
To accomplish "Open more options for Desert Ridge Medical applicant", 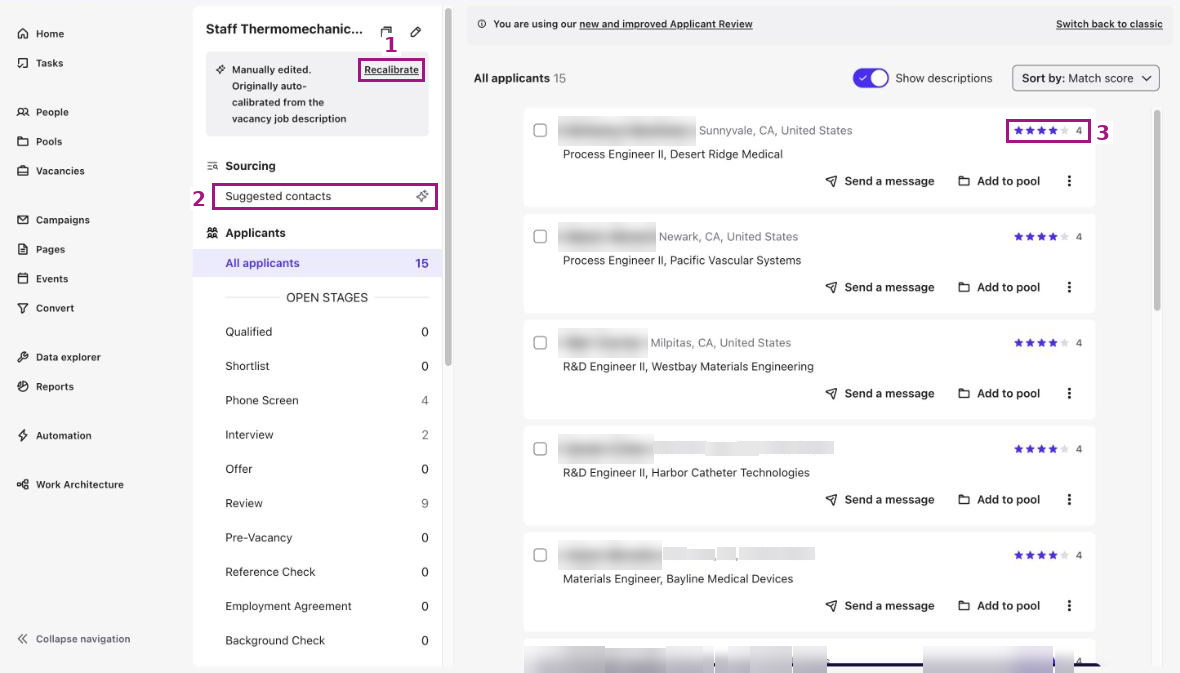I will coord(1069,181).
